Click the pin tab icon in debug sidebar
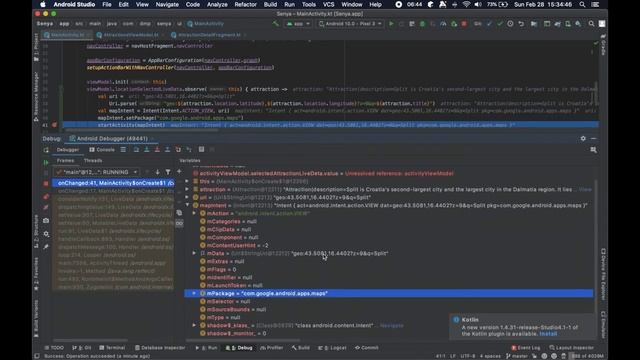Image resolution: width=640 pixels, height=360 pixels. coord(46,247)
